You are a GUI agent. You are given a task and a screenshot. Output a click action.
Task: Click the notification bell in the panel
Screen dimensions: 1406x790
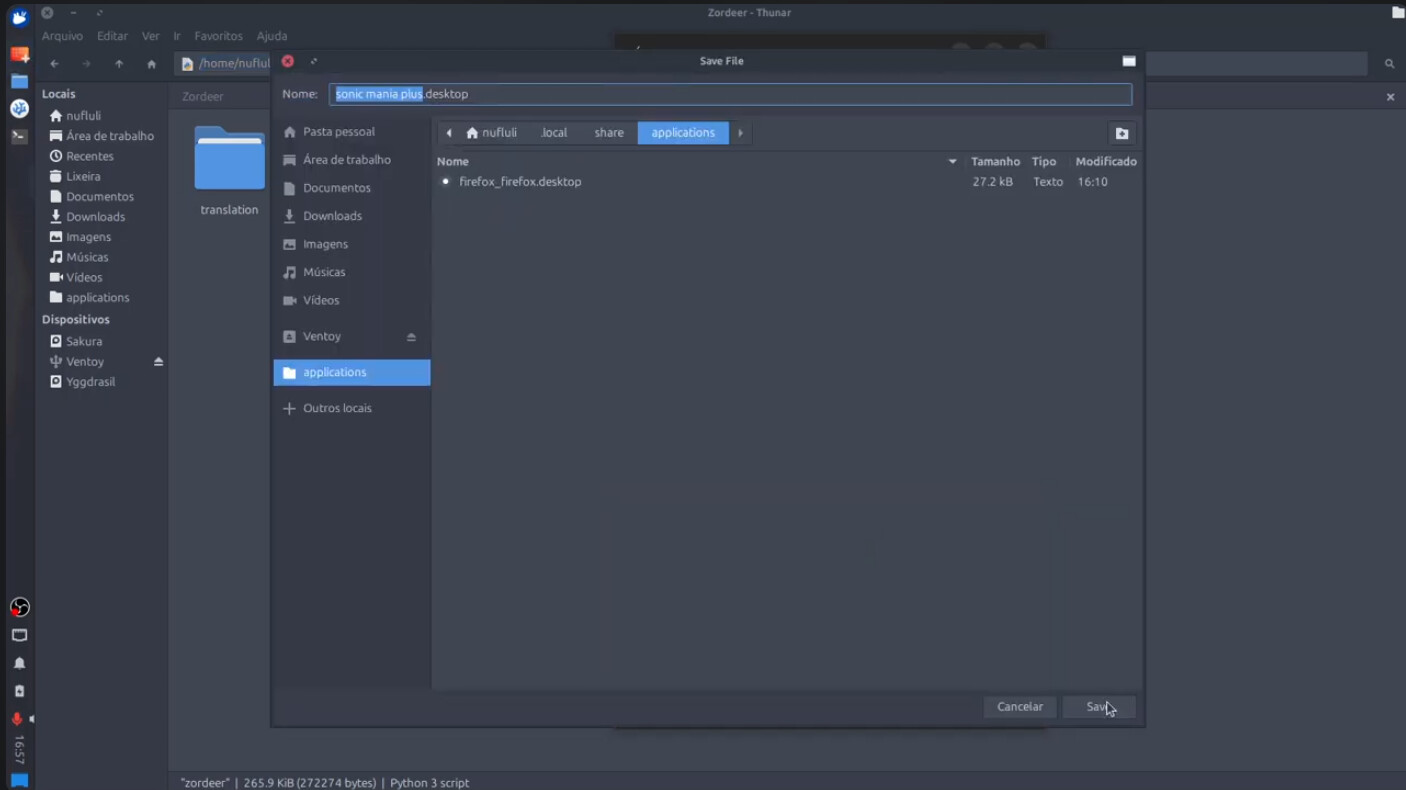click(19, 663)
